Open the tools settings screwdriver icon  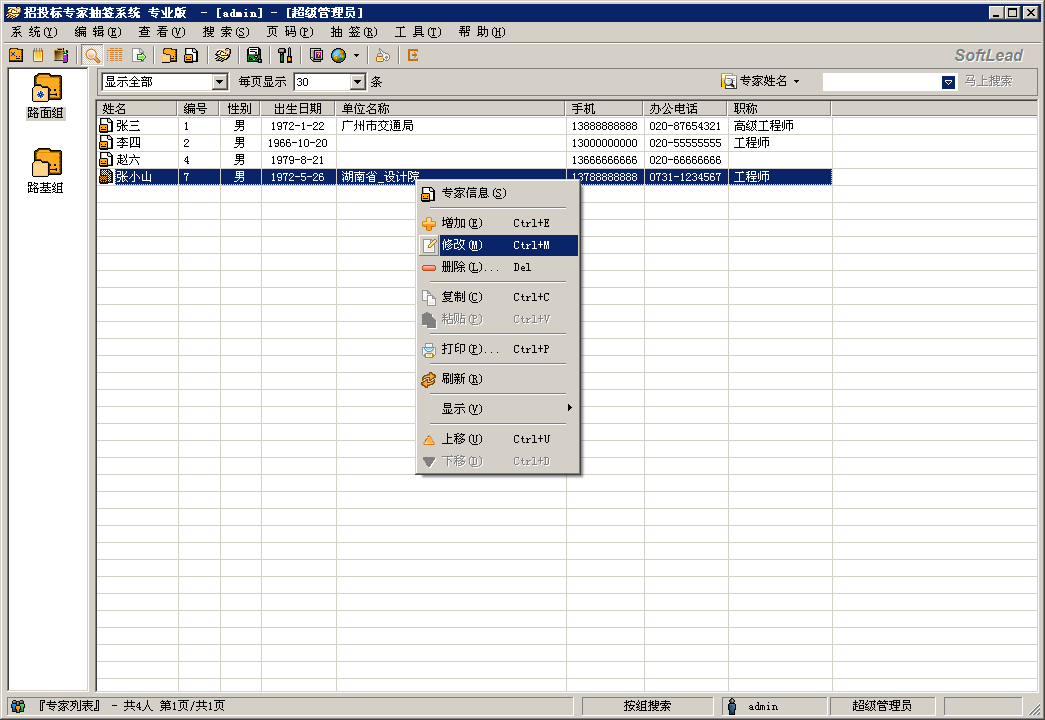(285, 55)
